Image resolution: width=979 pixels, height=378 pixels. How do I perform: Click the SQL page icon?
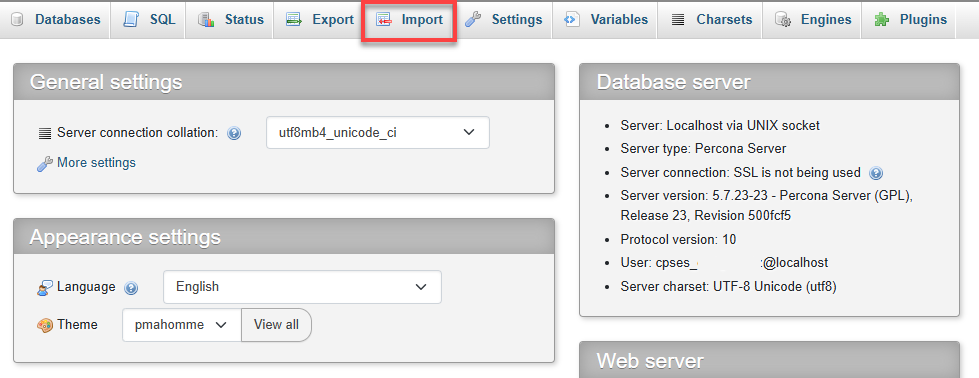[131, 20]
